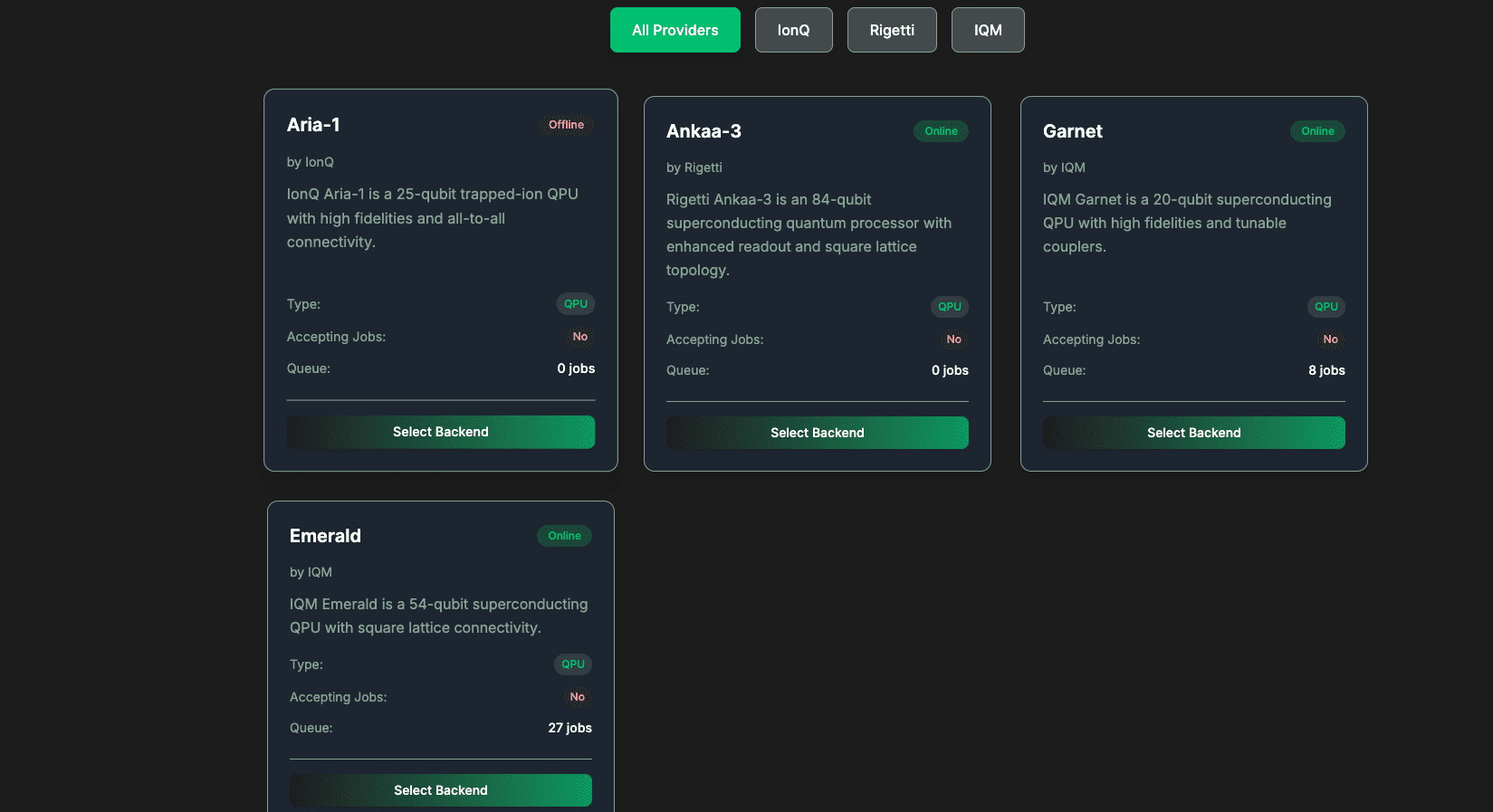Click the 27 jobs queue value on Emerald
This screenshot has height=812, width=1493.
pos(569,728)
